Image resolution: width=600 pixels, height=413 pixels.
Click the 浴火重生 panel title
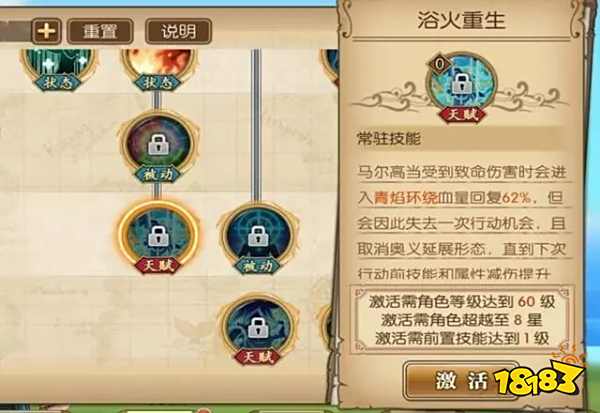click(461, 20)
